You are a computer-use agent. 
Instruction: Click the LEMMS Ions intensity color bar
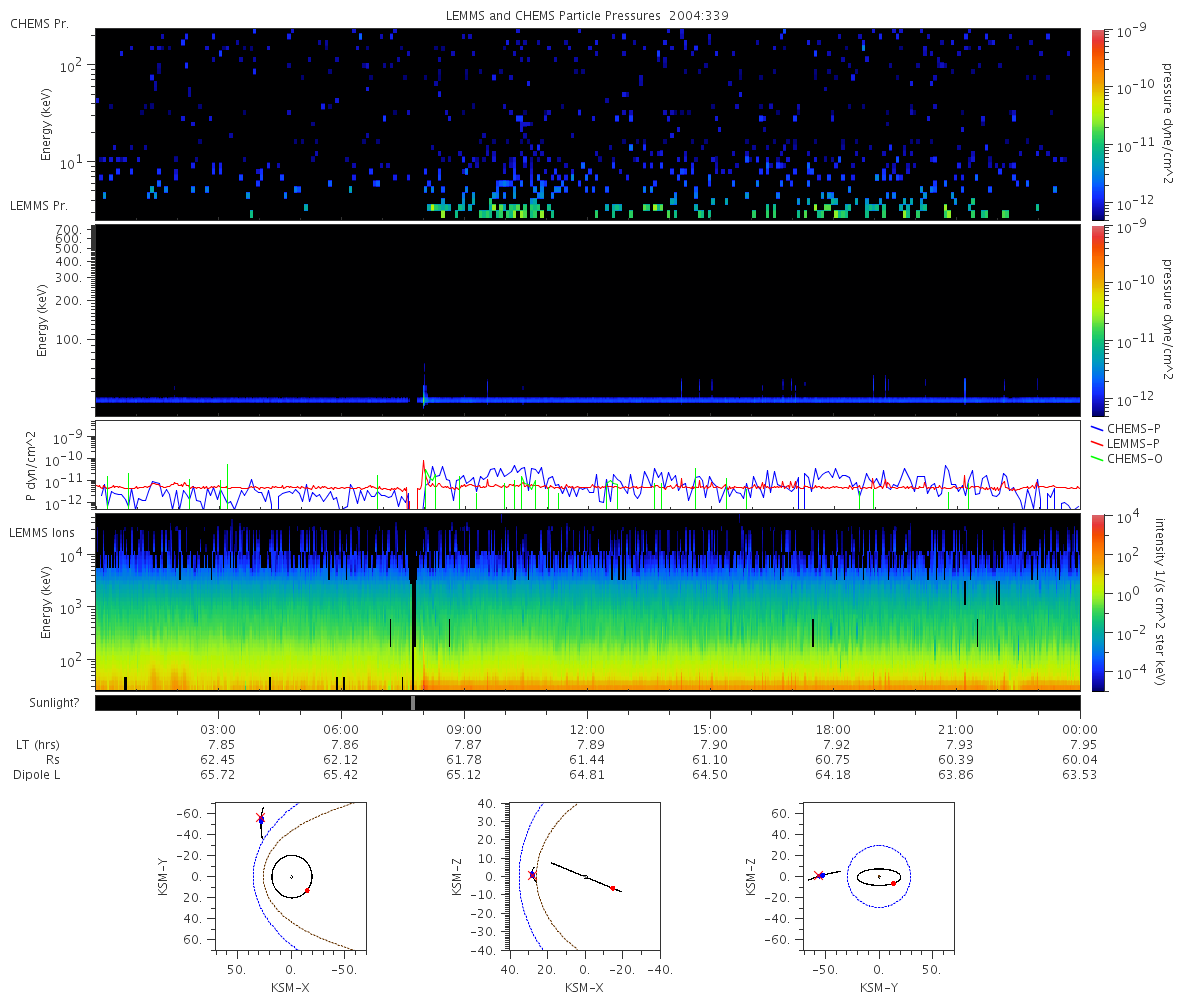(1098, 603)
